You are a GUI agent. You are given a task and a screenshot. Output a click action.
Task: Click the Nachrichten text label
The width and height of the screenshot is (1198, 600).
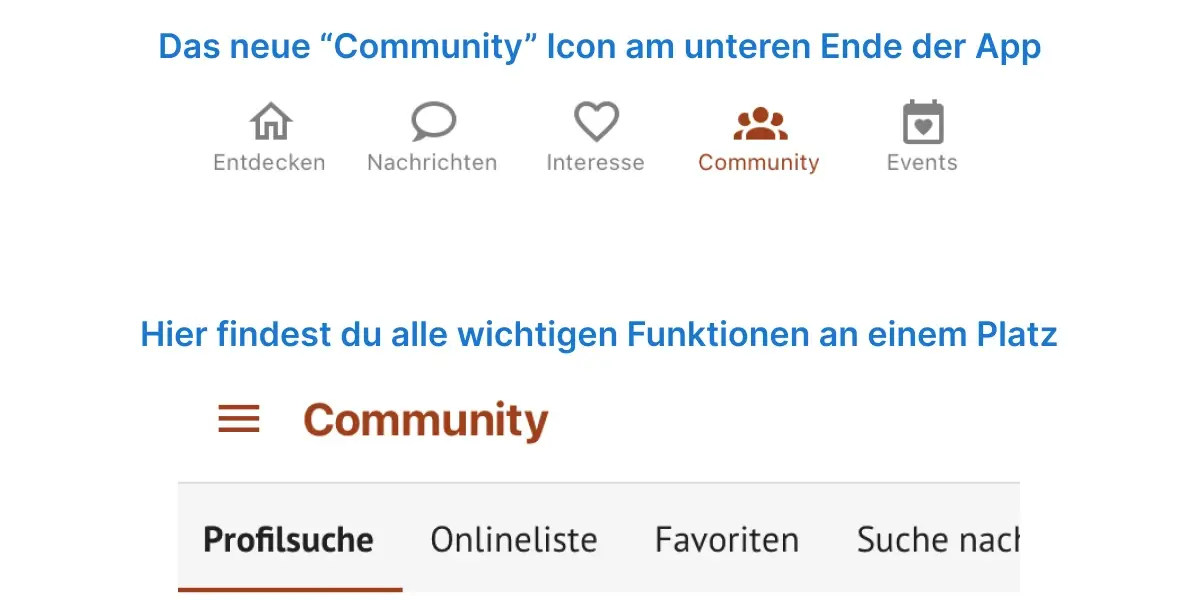pyautogui.click(x=432, y=163)
